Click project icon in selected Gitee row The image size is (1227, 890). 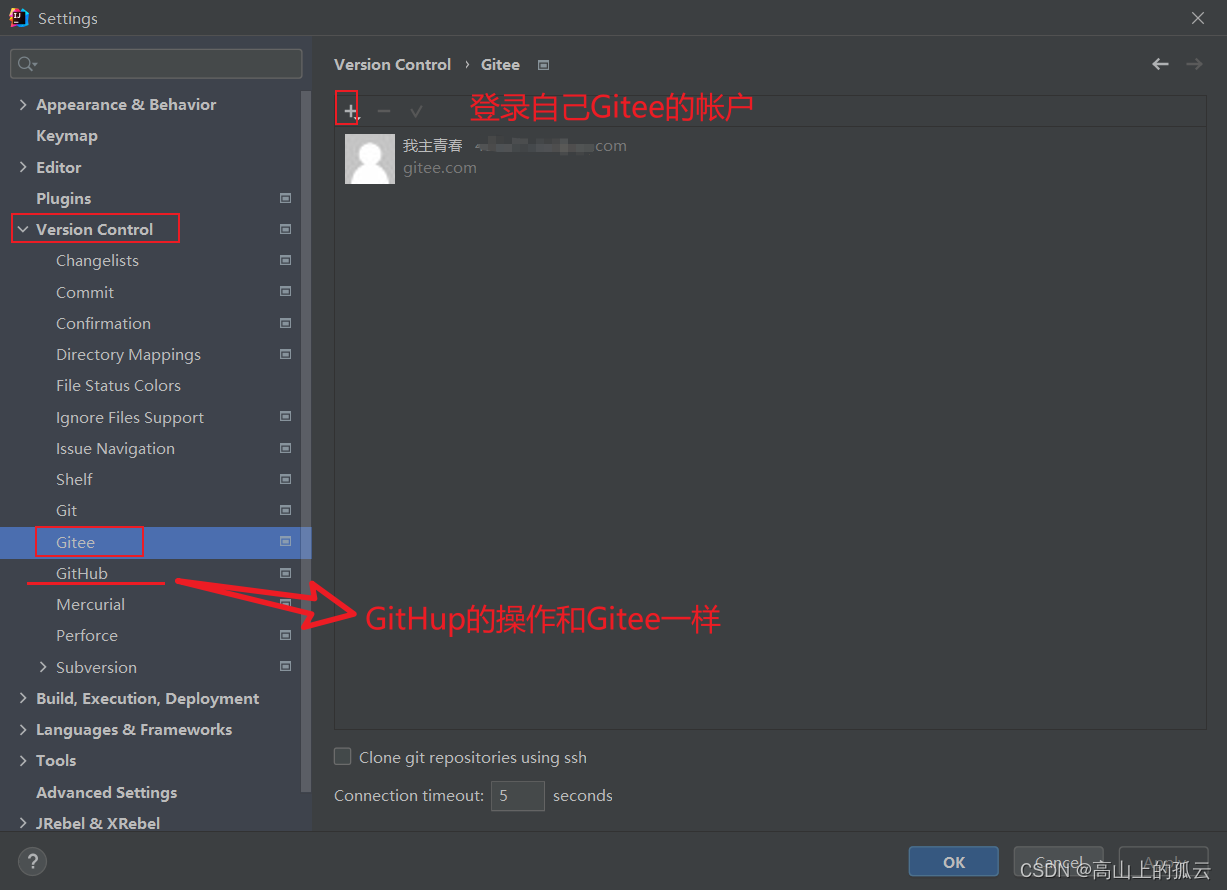tap(285, 542)
